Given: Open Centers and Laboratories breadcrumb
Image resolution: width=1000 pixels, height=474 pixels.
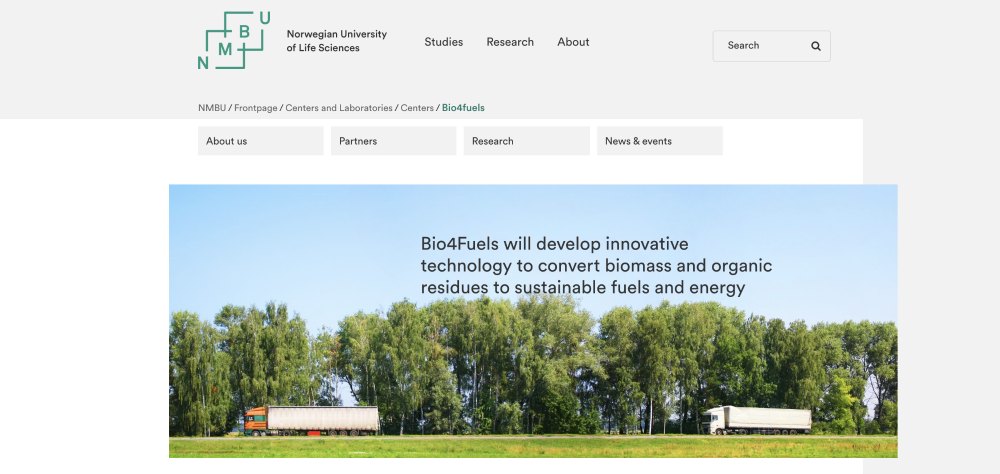Looking at the screenshot, I should tap(339, 108).
